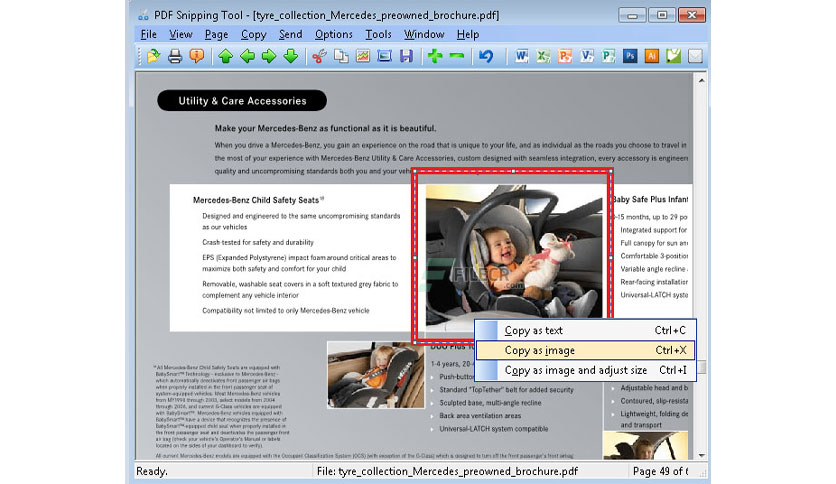
Task: Select Copy as image and adjust size
Action: point(585,370)
